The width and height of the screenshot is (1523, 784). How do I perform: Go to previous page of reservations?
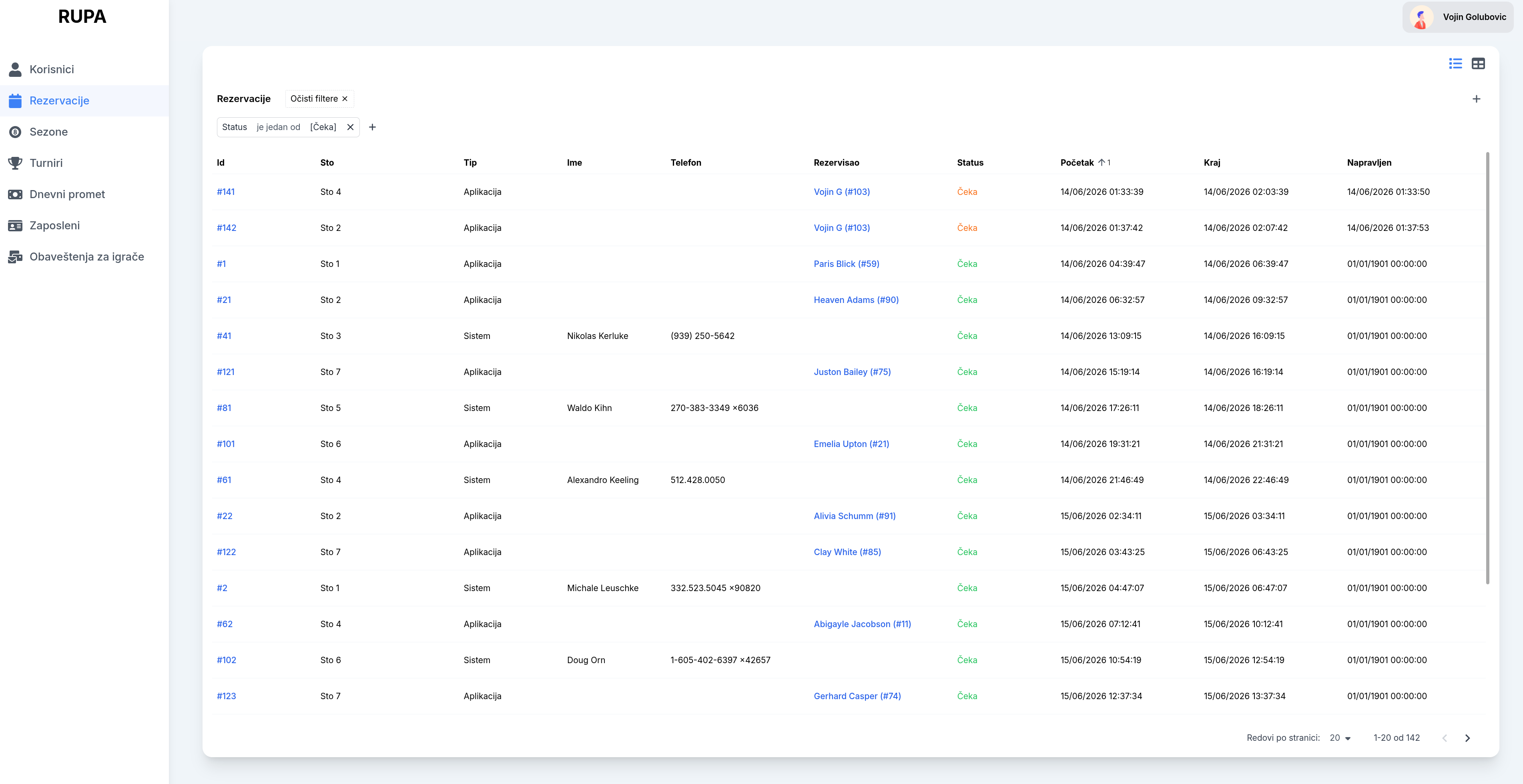(1445, 738)
